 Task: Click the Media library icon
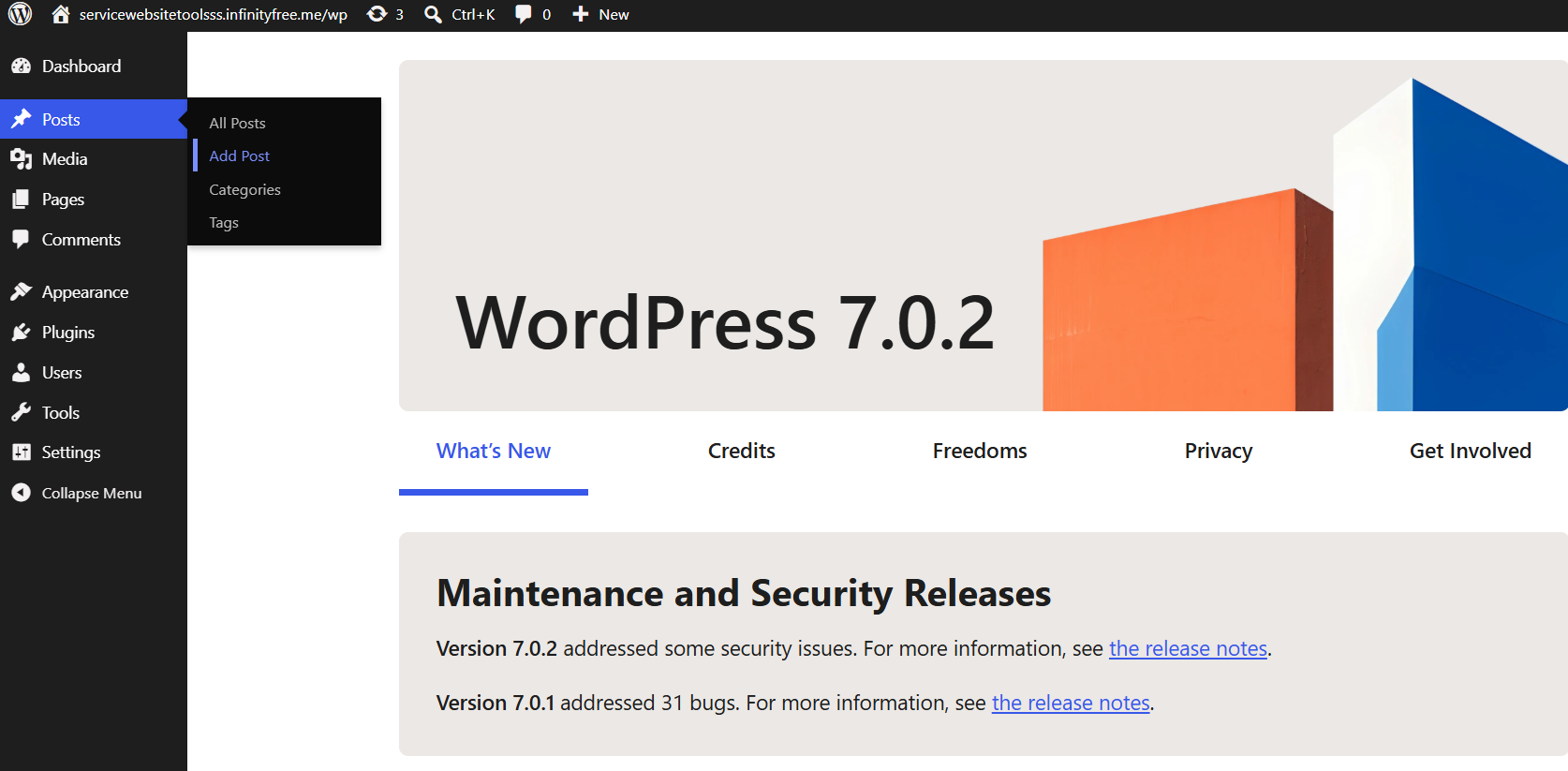pyautogui.click(x=21, y=159)
